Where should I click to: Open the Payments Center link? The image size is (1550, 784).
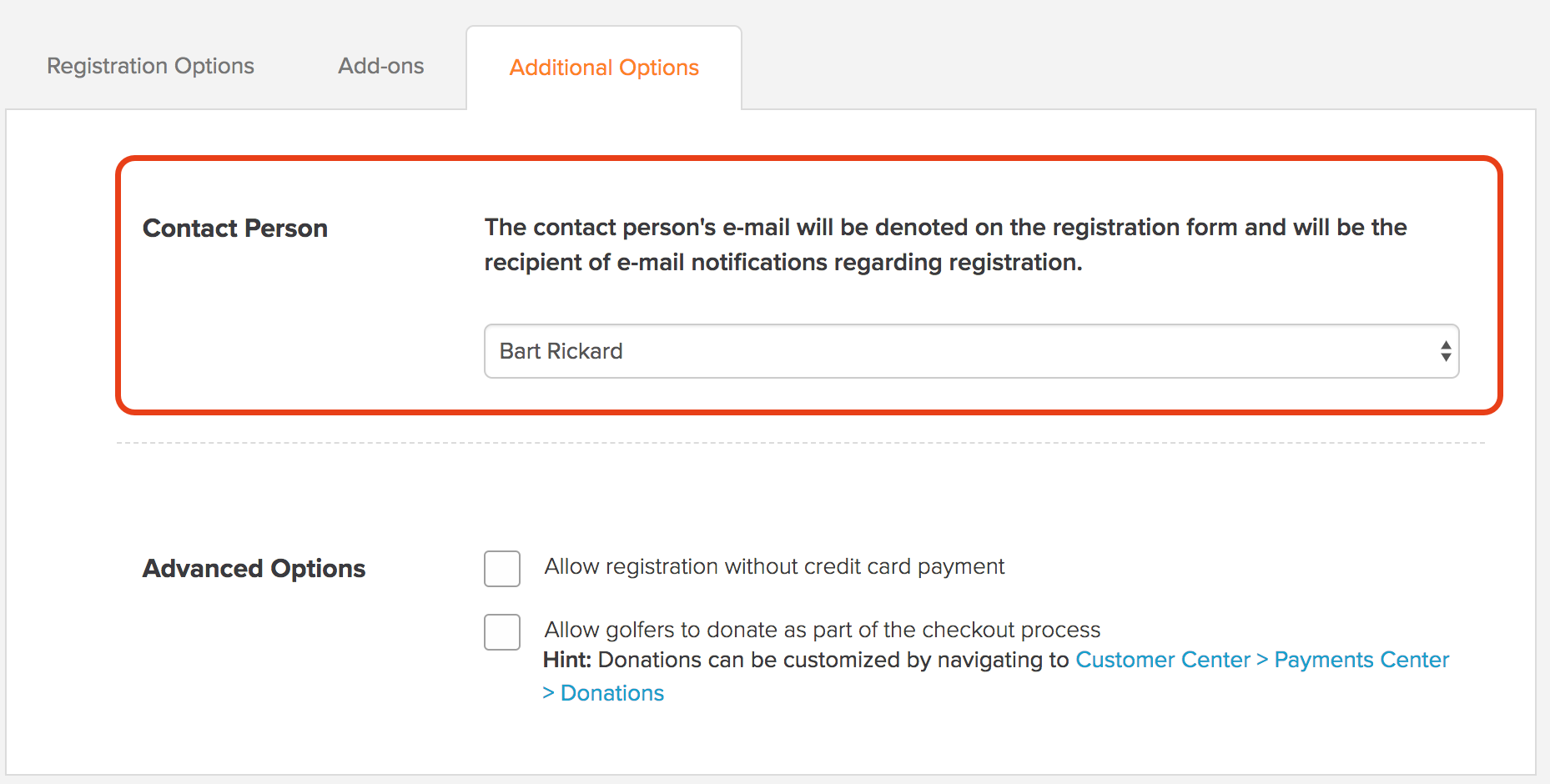pyautogui.click(x=1361, y=660)
